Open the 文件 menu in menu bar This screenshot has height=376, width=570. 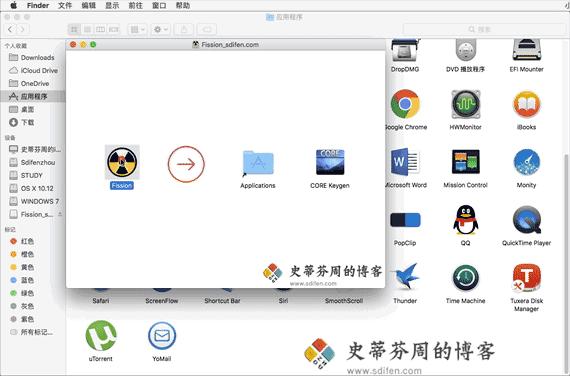pos(65,5)
